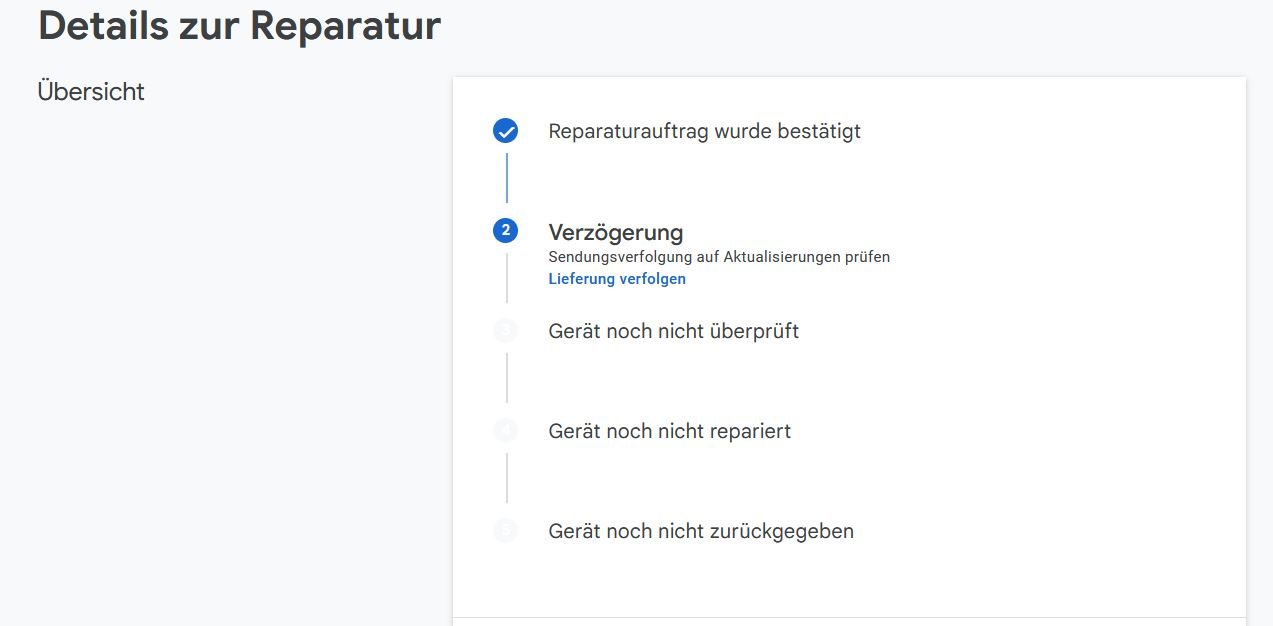1273x626 pixels.
Task: Click the 'Verzögerung' step heading
Action: point(615,232)
